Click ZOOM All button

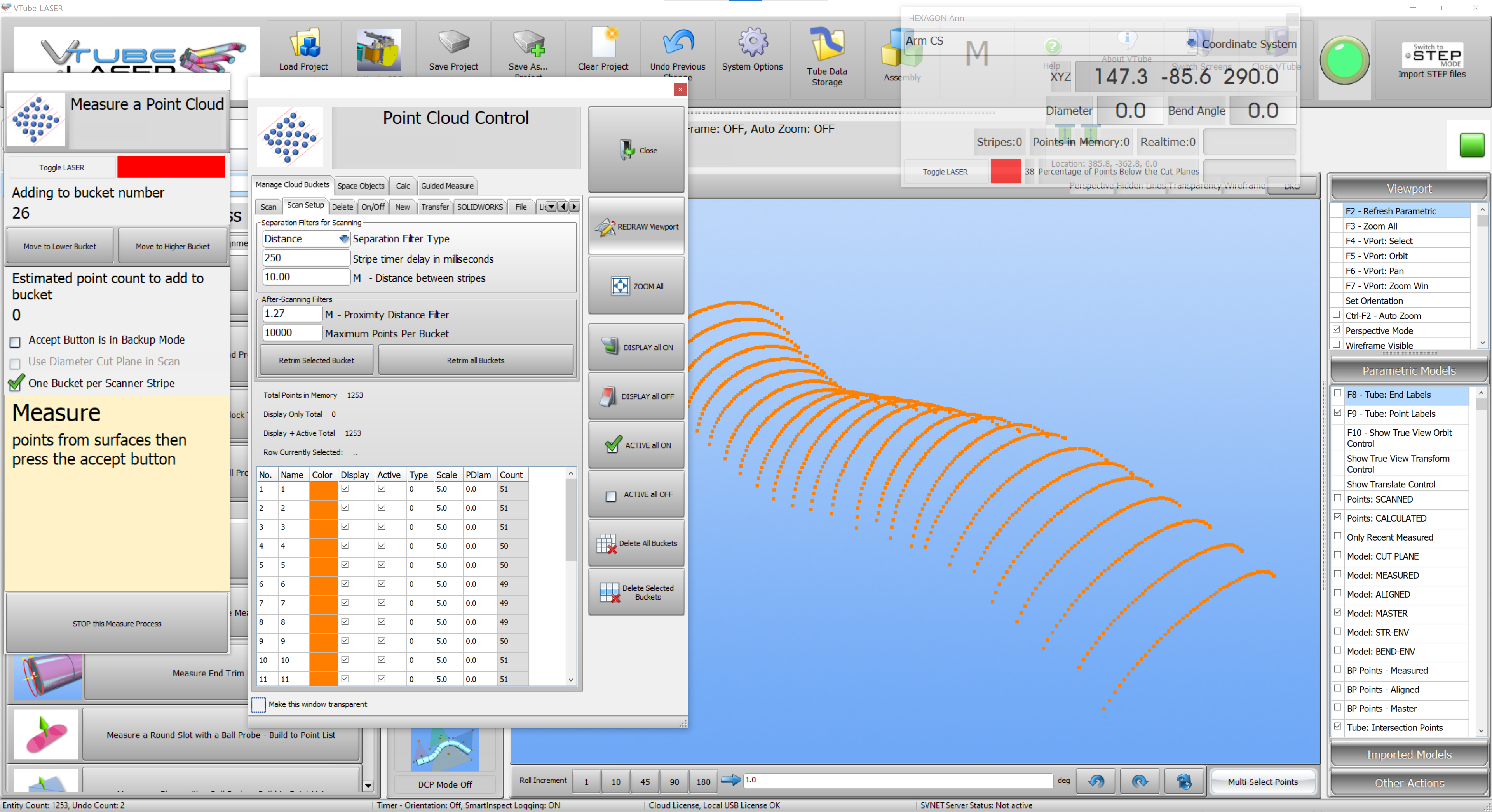coord(636,286)
